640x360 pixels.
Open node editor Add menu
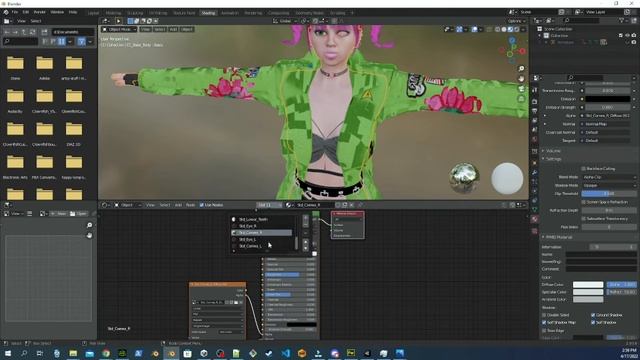[x=178, y=205]
